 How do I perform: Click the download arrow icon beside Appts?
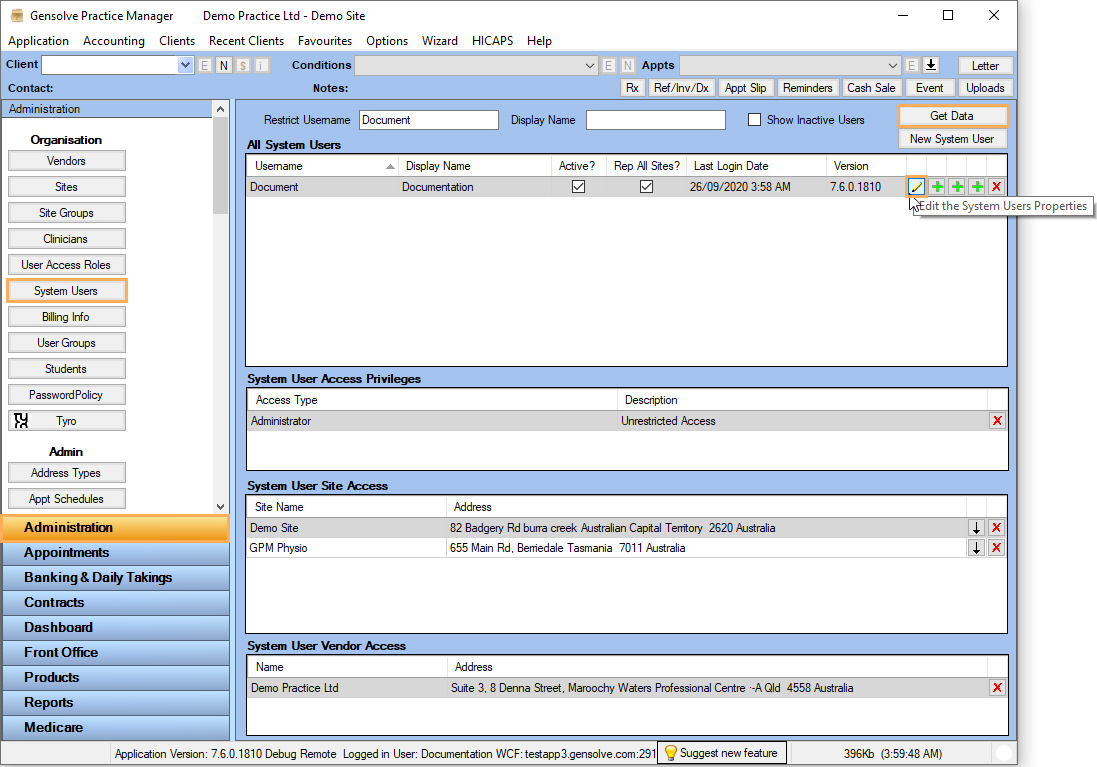pyautogui.click(x=931, y=65)
